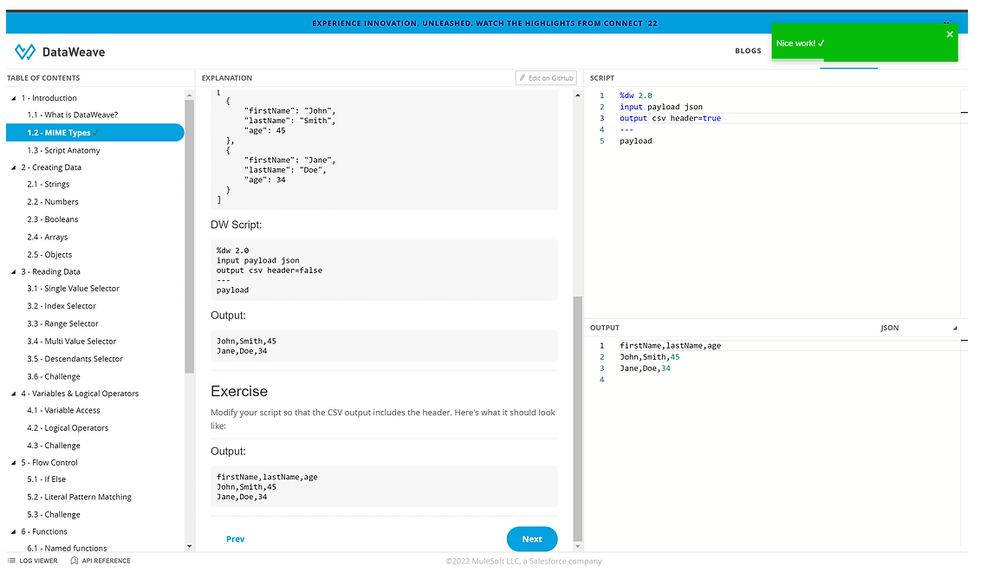
Task: Open 3.6 - Challenge
Action: click(54, 377)
